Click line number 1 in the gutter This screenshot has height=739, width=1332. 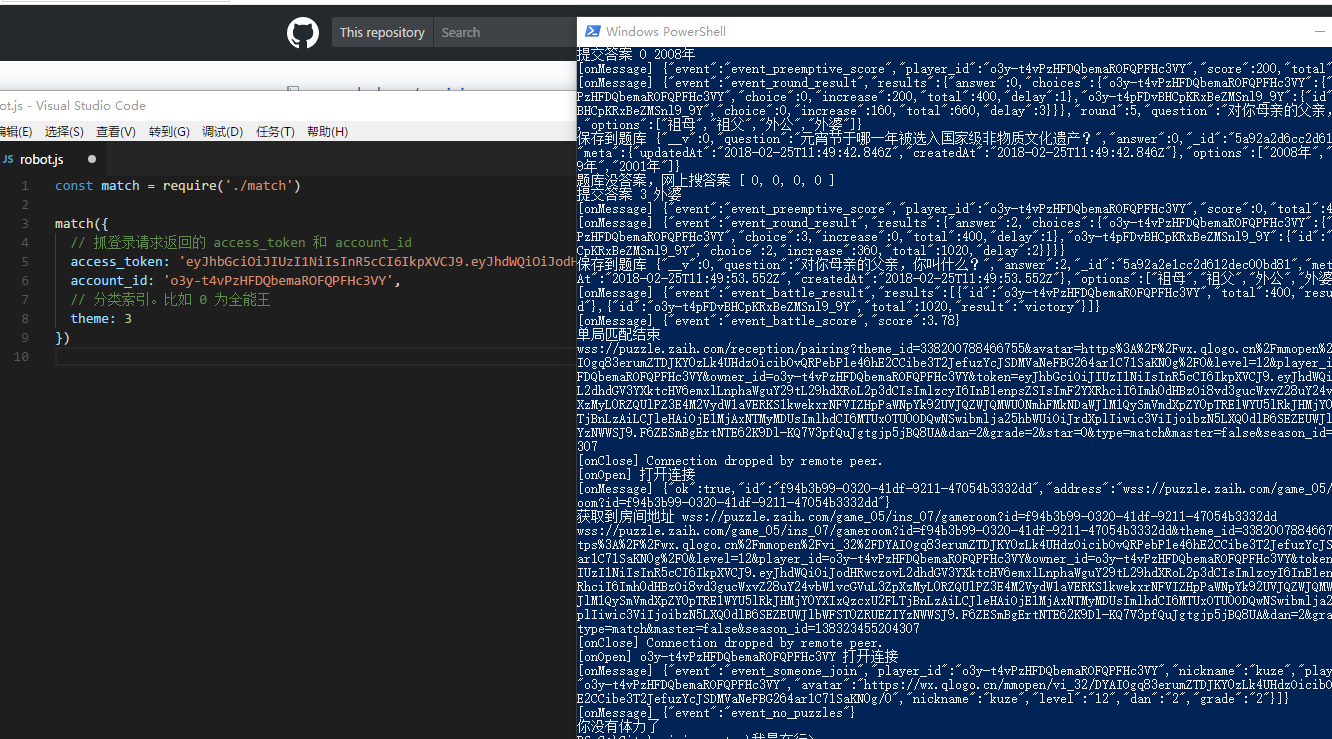[x=25, y=186]
